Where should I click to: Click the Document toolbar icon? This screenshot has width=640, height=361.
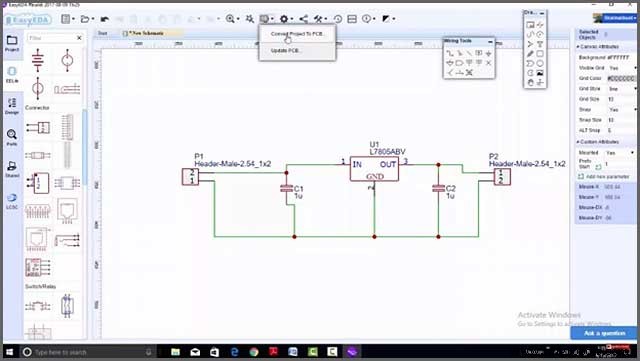click(x=65, y=19)
